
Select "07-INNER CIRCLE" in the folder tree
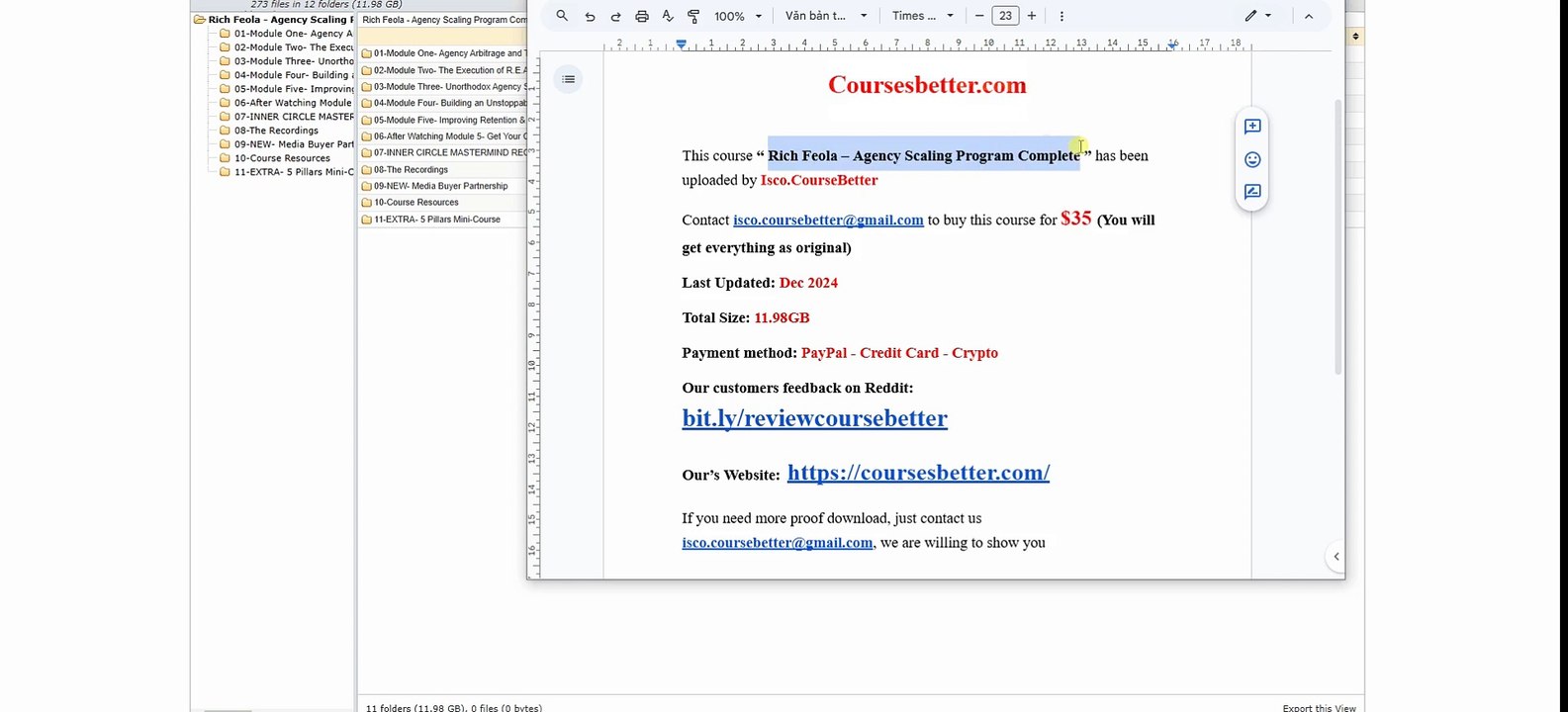[288, 117]
